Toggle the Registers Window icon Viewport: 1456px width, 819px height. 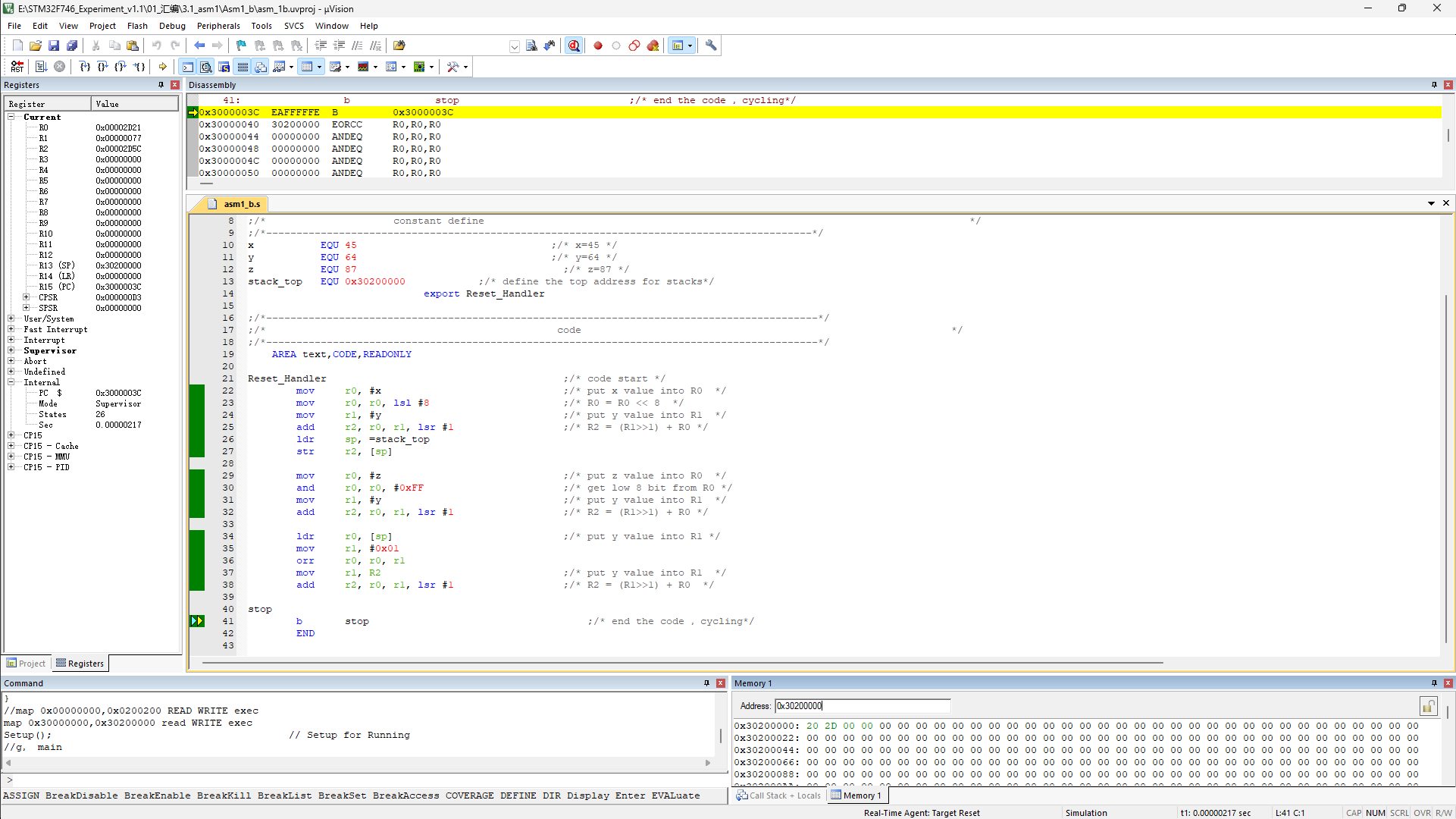pos(243,67)
